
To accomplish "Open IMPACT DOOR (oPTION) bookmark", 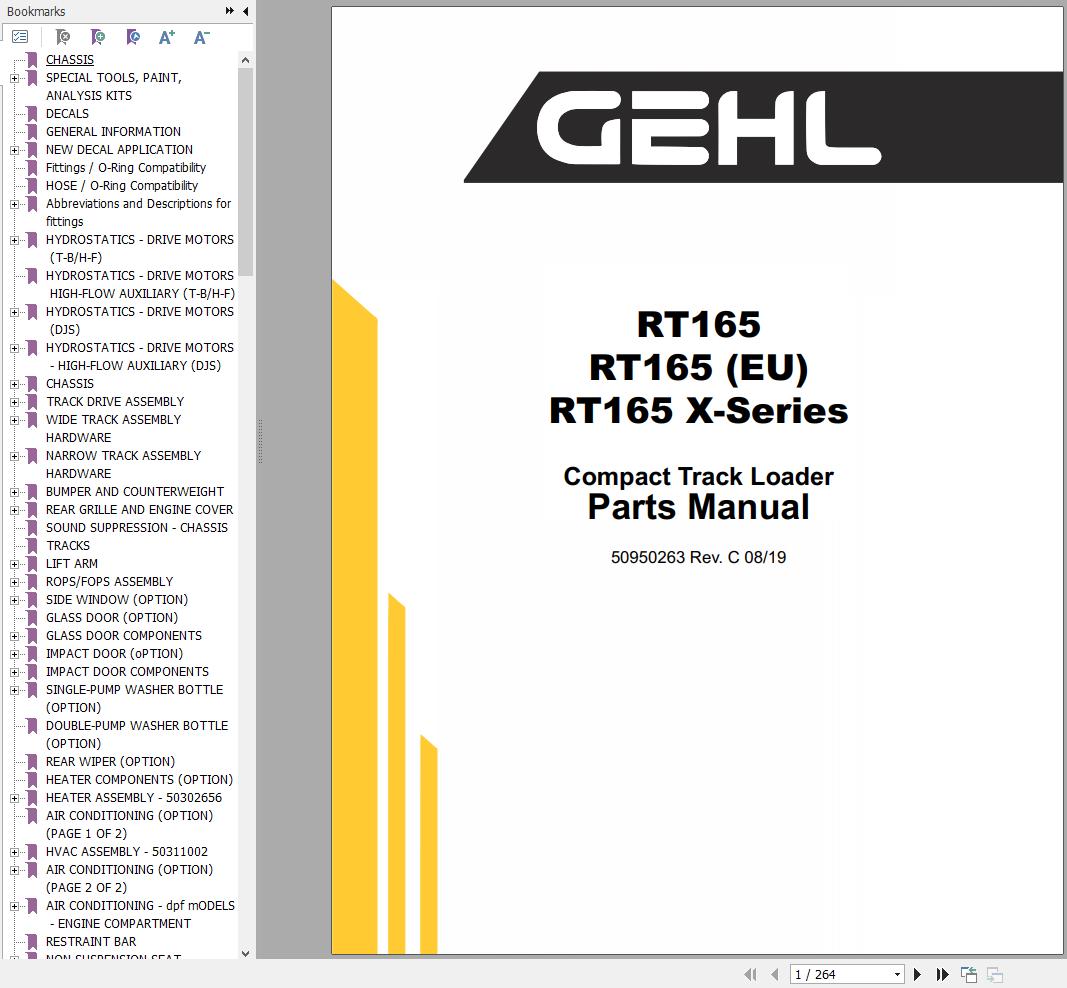I will click(x=114, y=653).
